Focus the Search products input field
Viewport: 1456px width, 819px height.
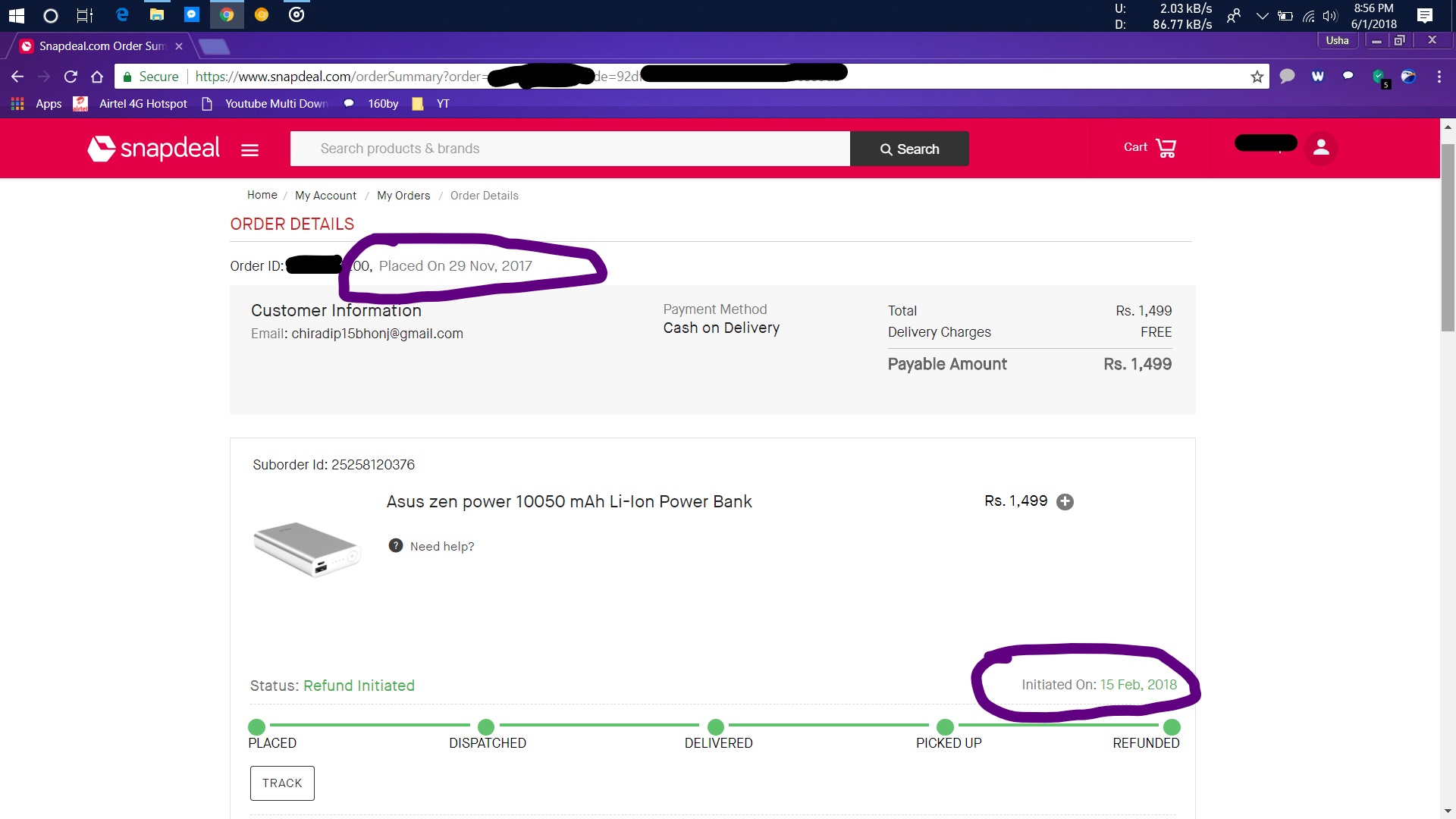point(570,149)
